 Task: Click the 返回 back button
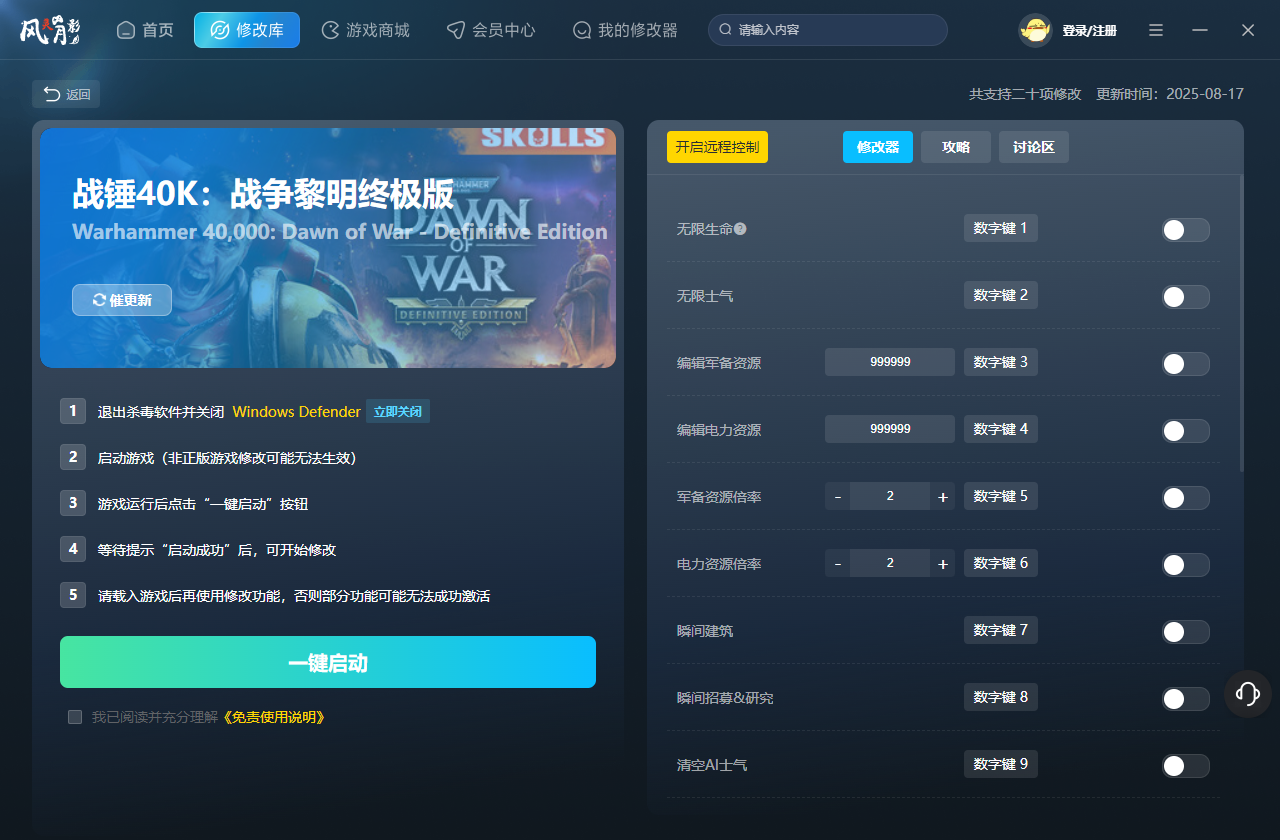(66, 94)
